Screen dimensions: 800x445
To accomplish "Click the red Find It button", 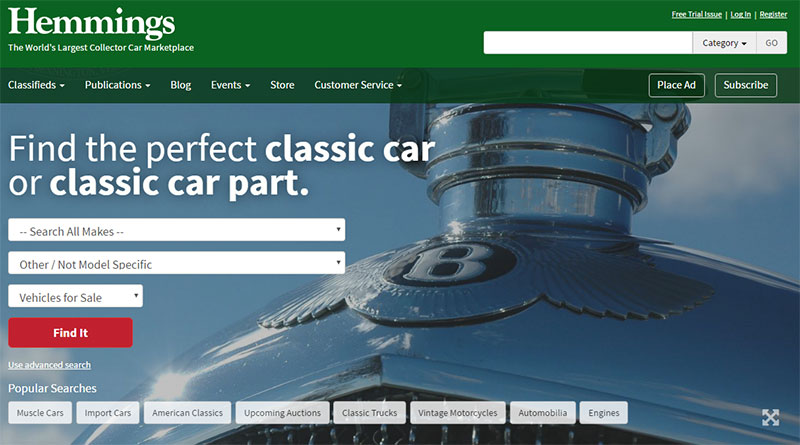I will (70, 333).
